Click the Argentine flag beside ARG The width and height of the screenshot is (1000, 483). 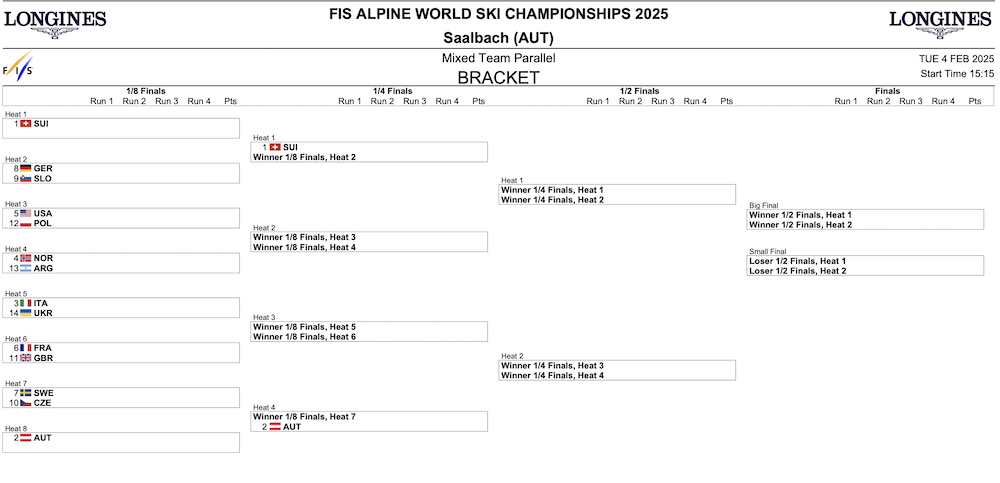26,269
